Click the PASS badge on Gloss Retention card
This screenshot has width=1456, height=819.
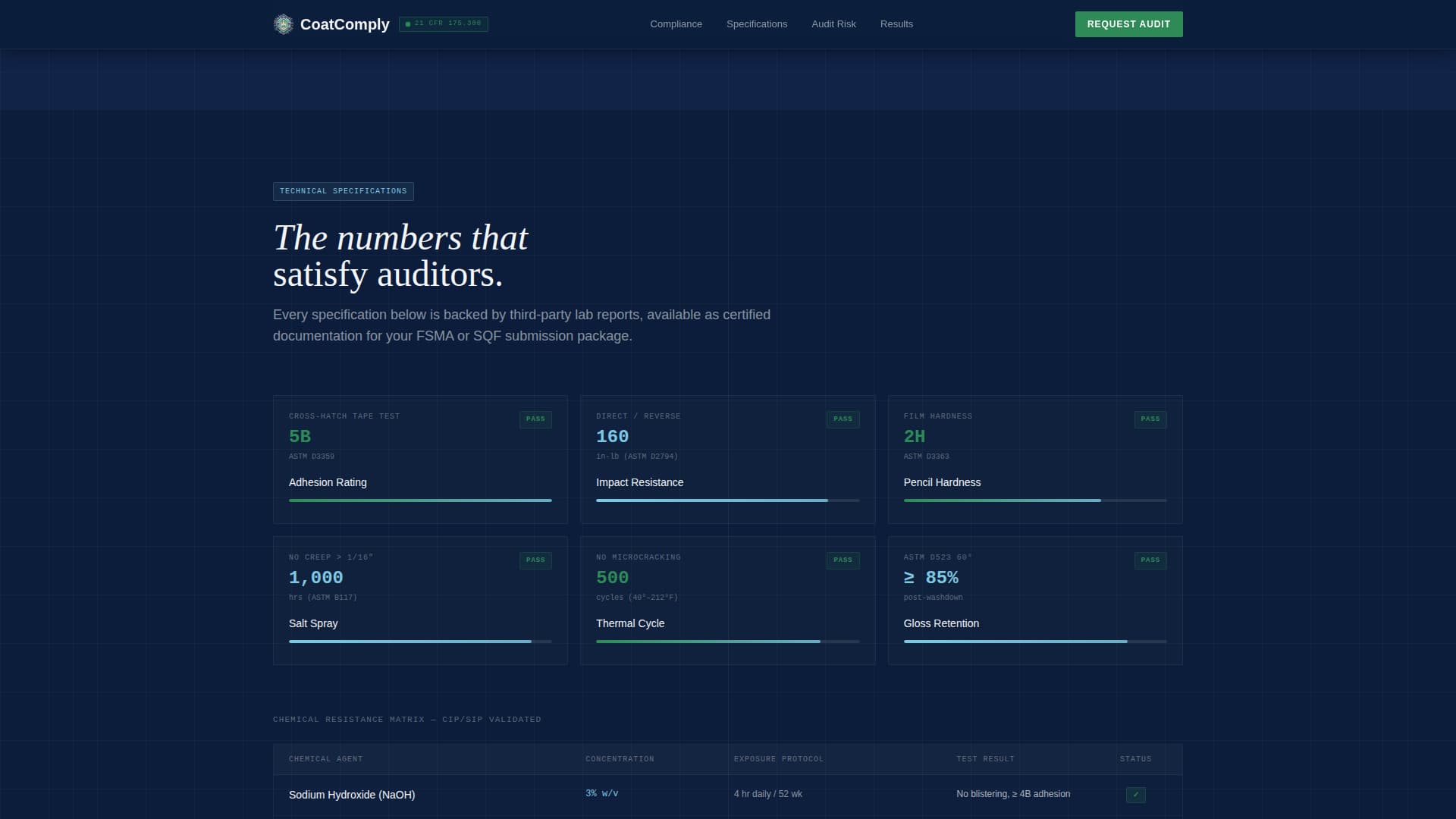(x=1150, y=560)
